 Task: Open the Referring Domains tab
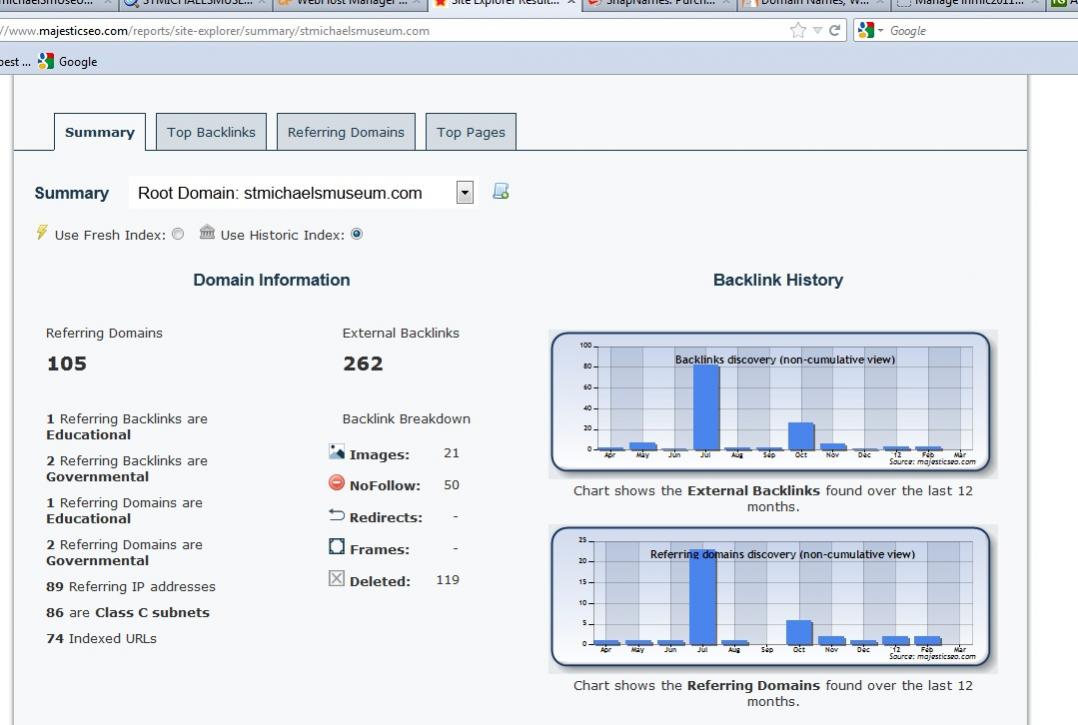346,132
